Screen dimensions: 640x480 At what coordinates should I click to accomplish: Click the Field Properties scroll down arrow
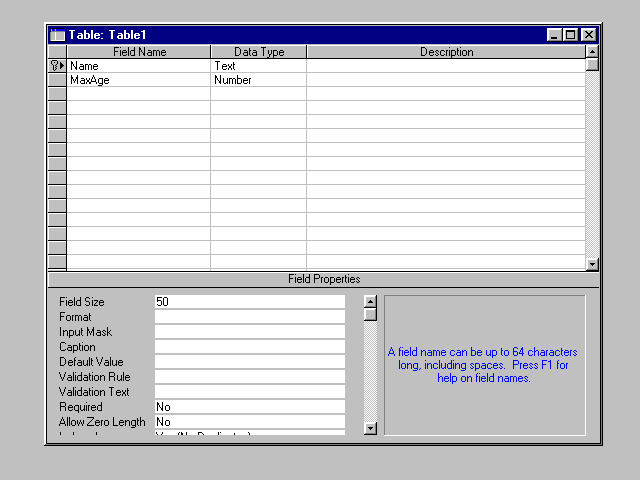(370, 428)
